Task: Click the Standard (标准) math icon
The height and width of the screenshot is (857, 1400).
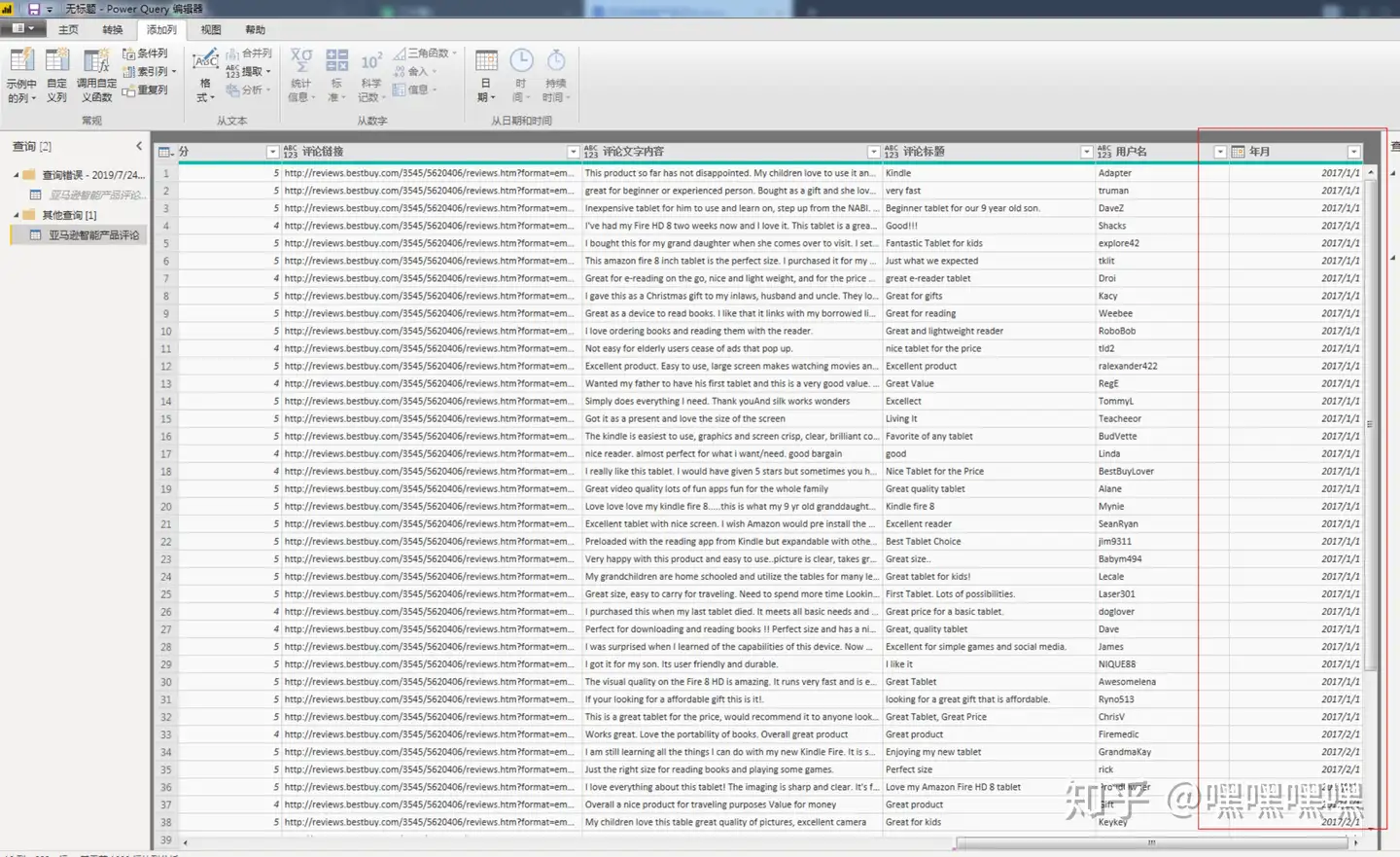Action: pyautogui.click(x=336, y=61)
